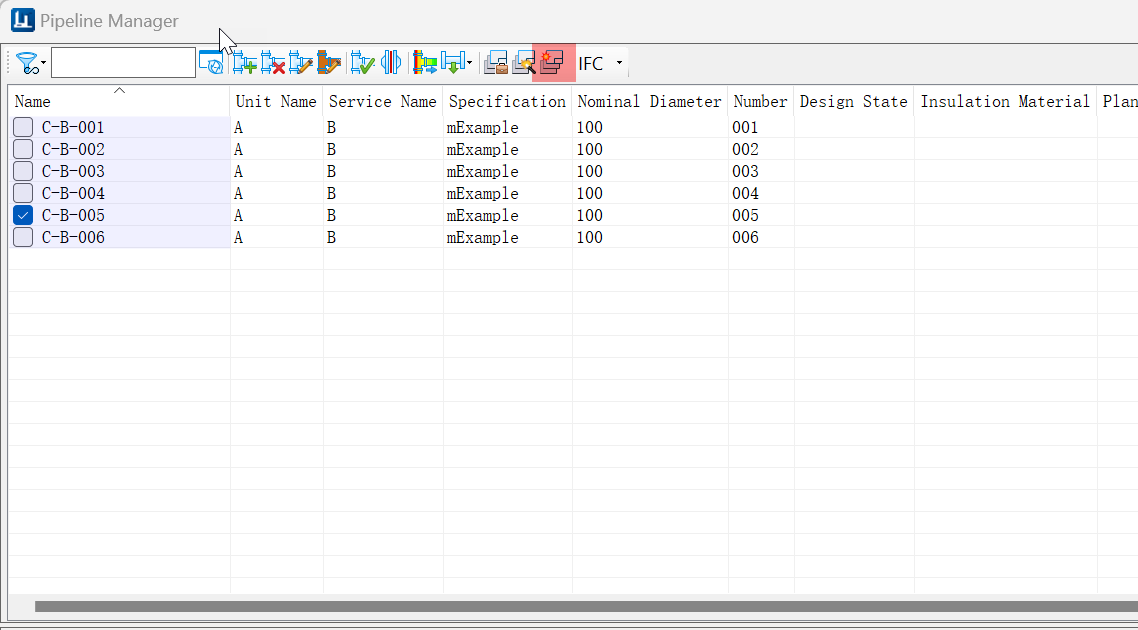The width and height of the screenshot is (1138, 630).
Task: Click the highlighted red layers icon
Action: (x=551, y=62)
